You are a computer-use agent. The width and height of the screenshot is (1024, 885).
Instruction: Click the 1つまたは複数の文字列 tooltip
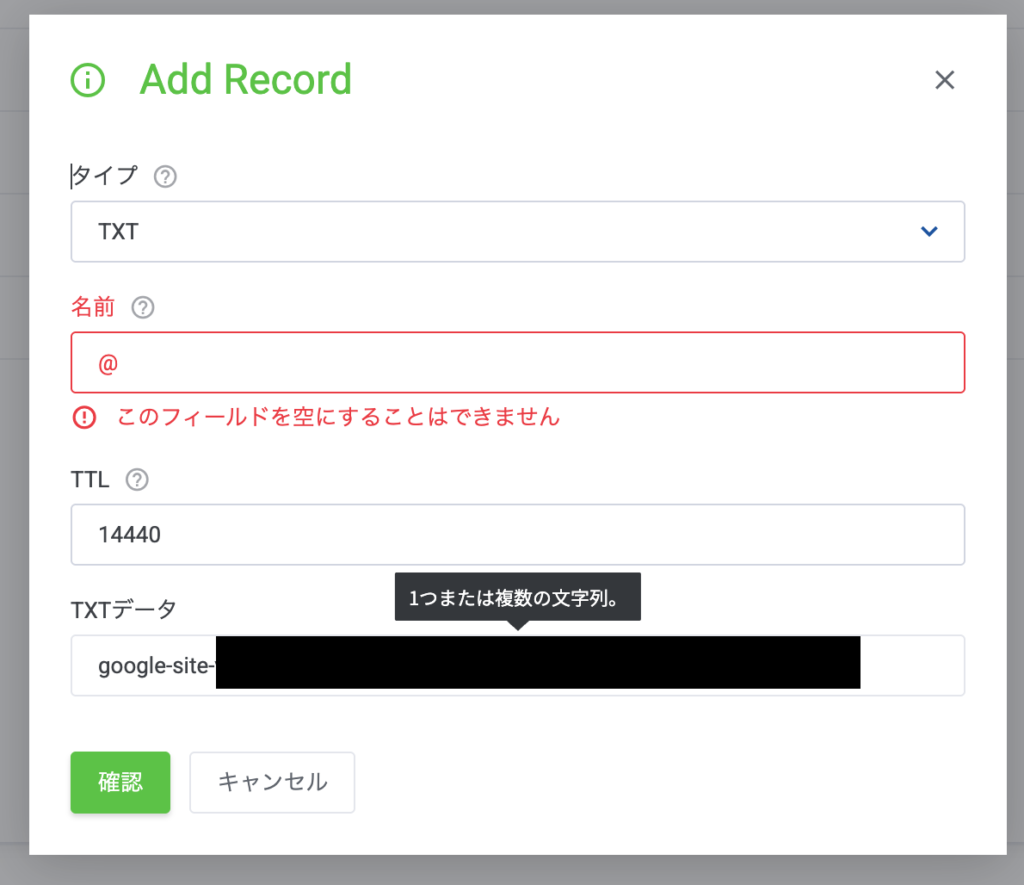pos(517,597)
